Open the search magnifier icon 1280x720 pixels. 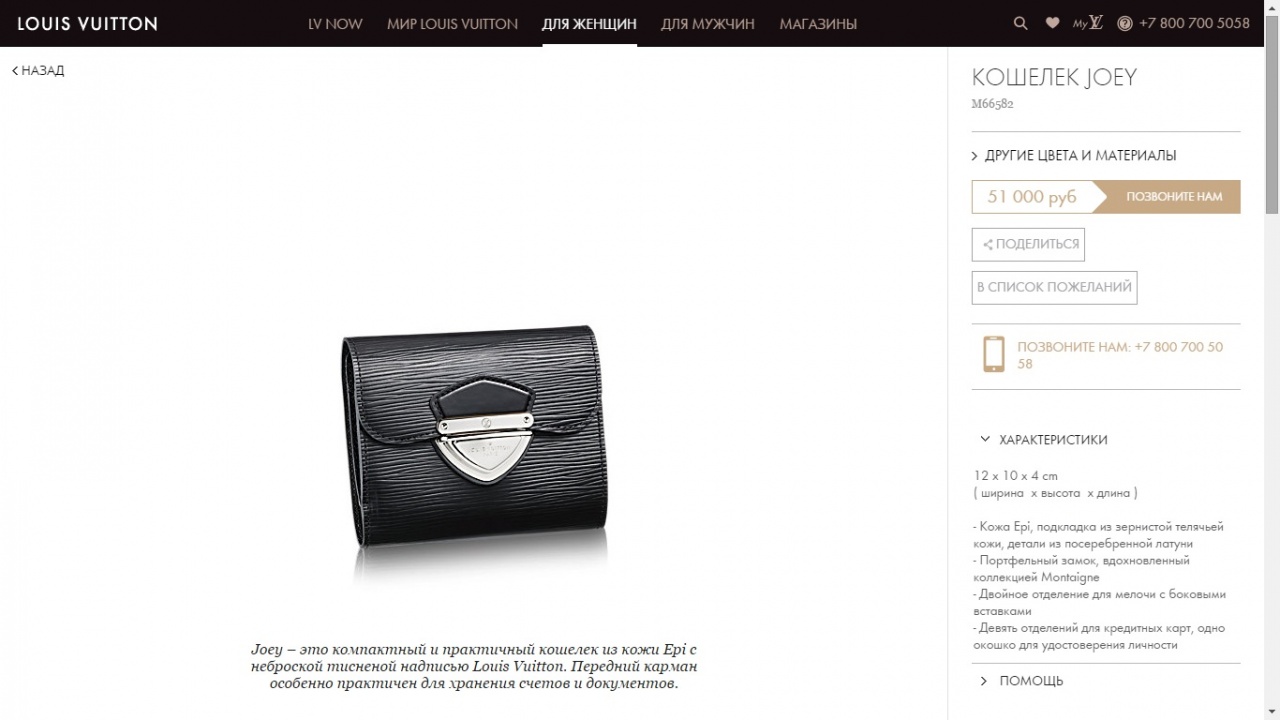pos(1020,23)
